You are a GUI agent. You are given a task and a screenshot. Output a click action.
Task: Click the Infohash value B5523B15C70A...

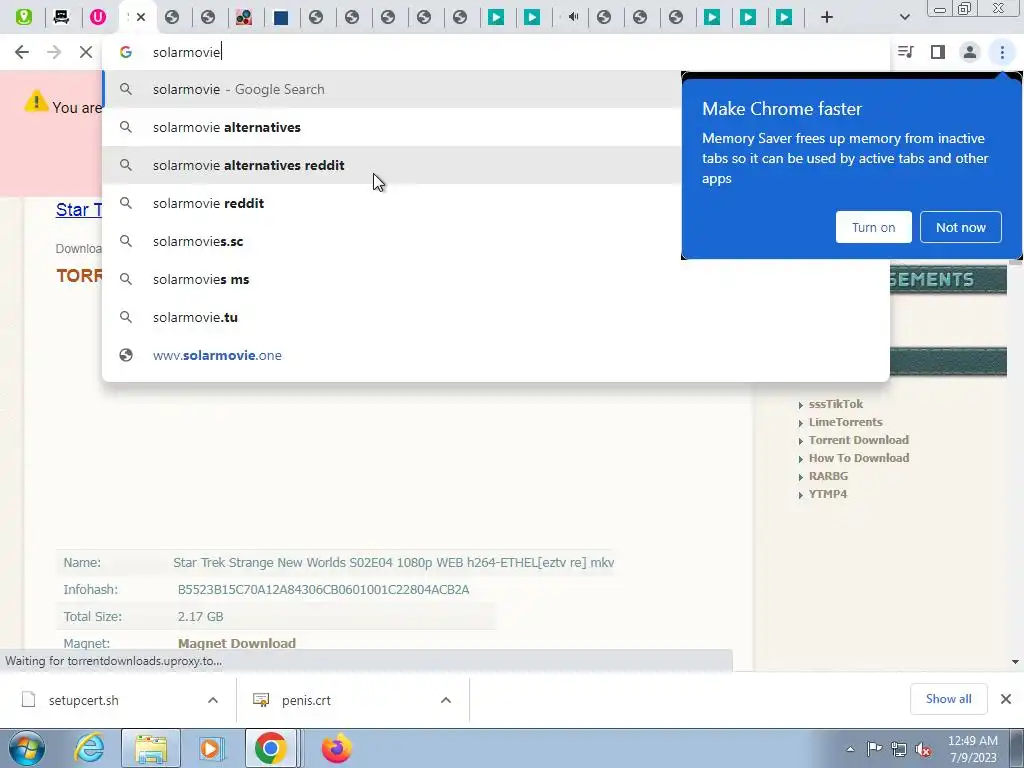pyautogui.click(x=323, y=590)
